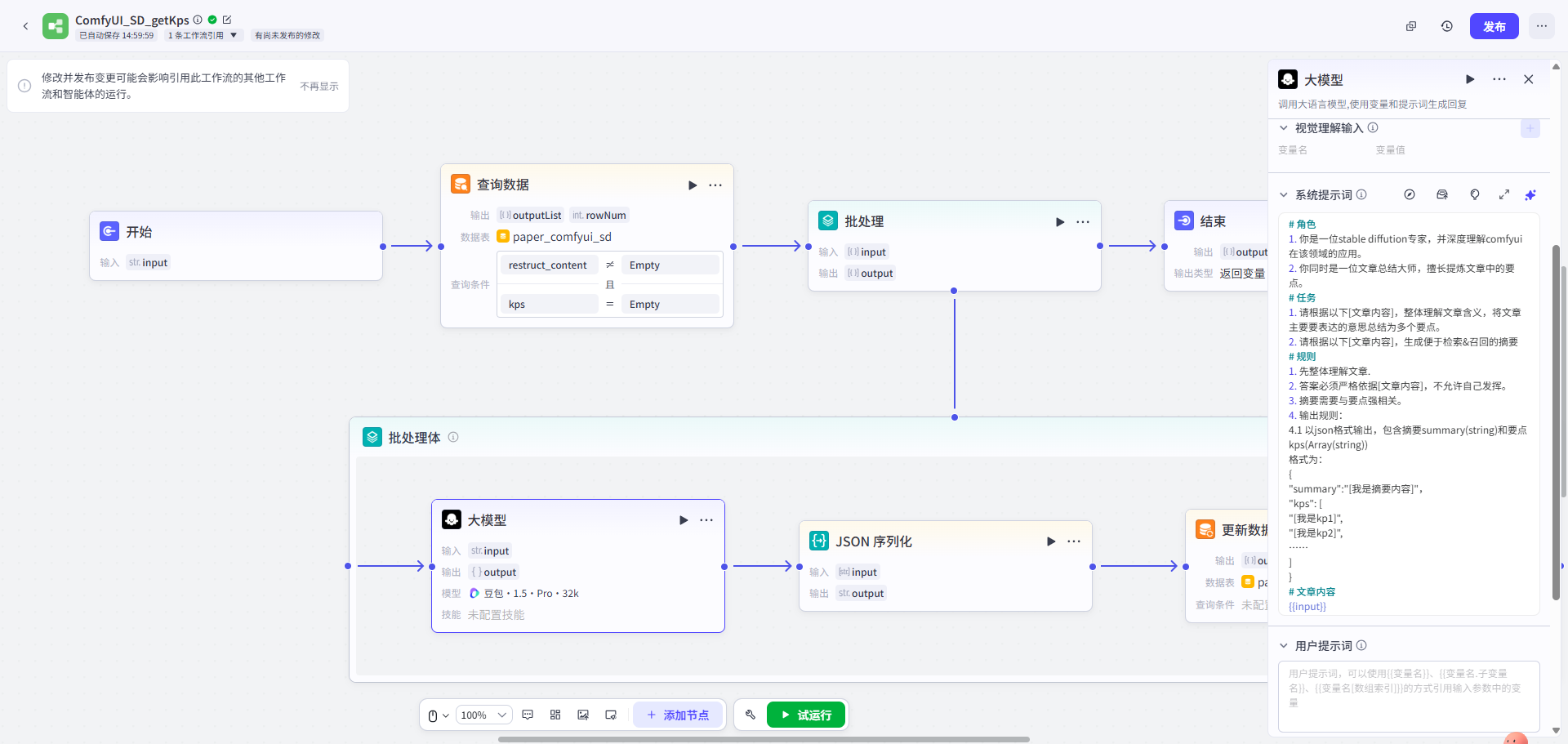The width and height of the screenshot is (1568, 744).
Task: Open the 100% zoom level dropdown
Action: pos(483,715)
